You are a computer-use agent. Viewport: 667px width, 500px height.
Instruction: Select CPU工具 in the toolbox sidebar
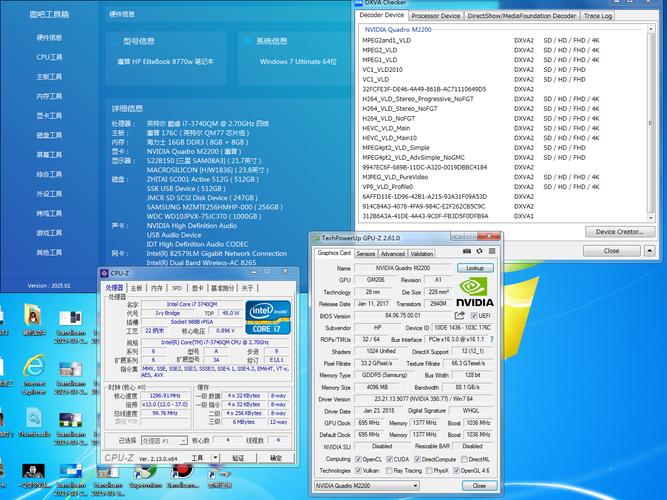[49, 57]
